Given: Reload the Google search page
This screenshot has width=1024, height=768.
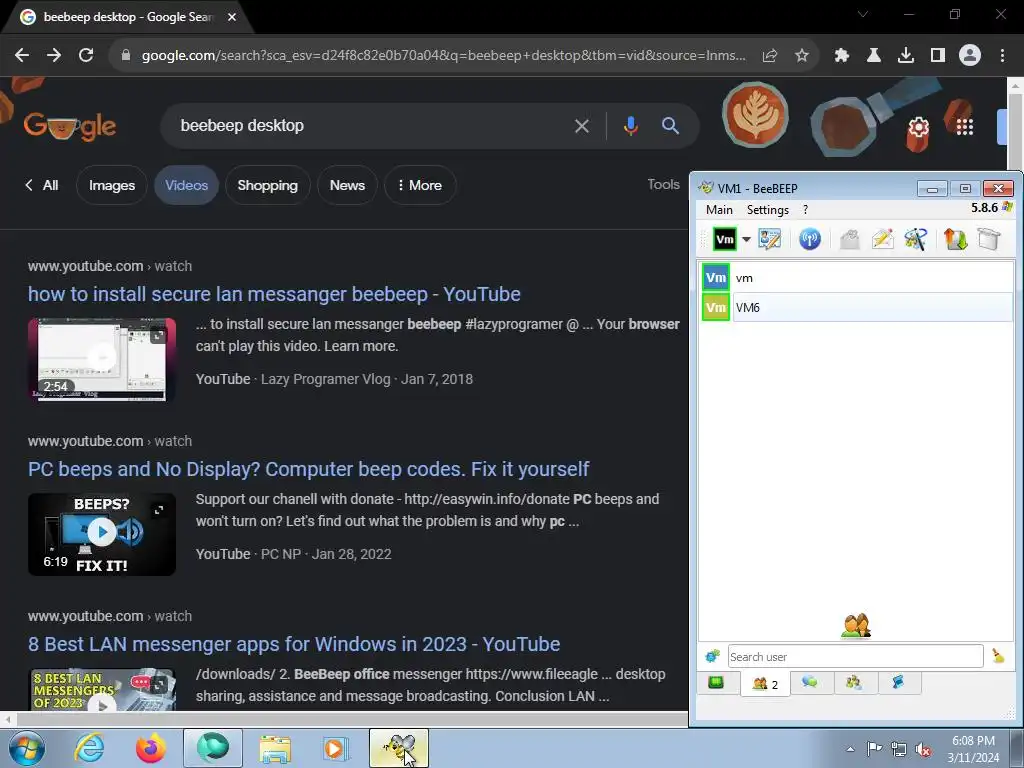Looking at the screenshot, I should [86, 56].
